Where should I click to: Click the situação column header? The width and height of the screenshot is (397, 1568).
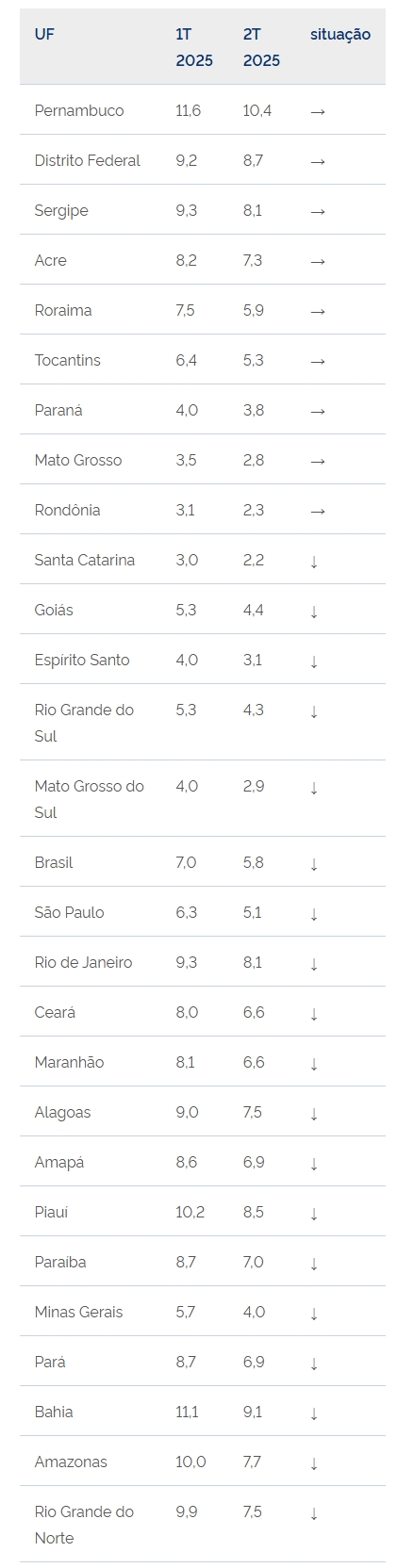[340, 34]
